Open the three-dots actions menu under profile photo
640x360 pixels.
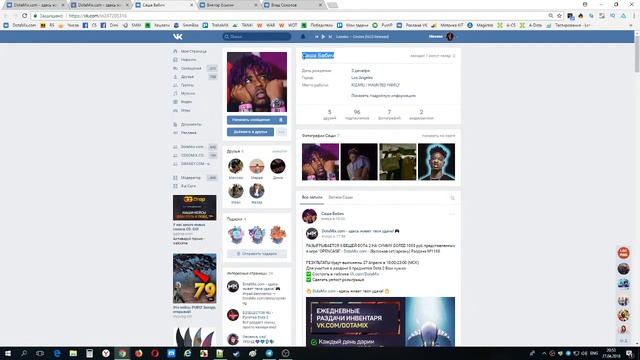click(281, 132)
